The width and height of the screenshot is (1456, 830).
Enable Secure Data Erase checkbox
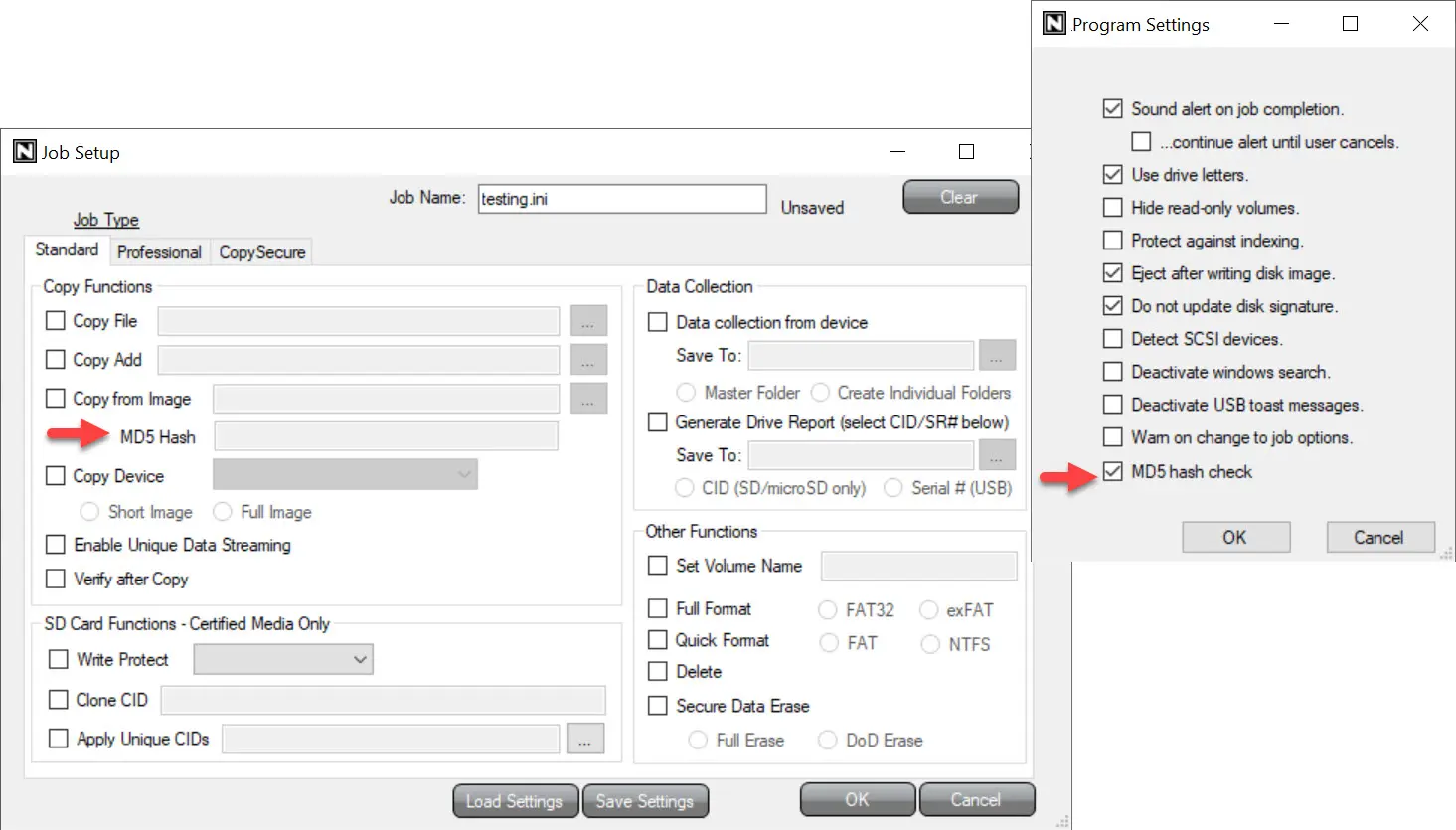tap(658, 706)
